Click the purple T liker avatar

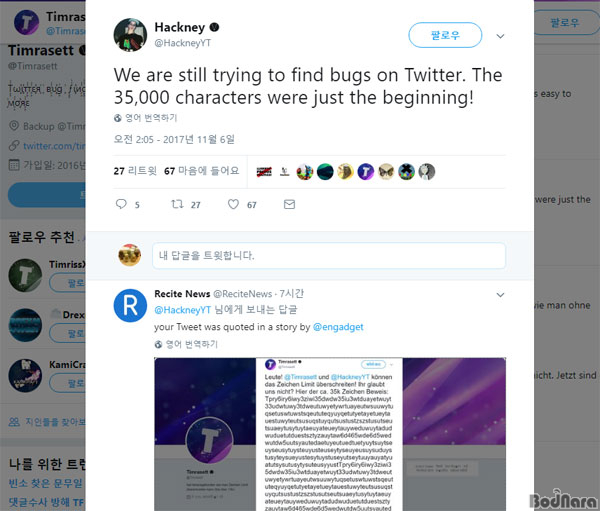click(365, 171)
